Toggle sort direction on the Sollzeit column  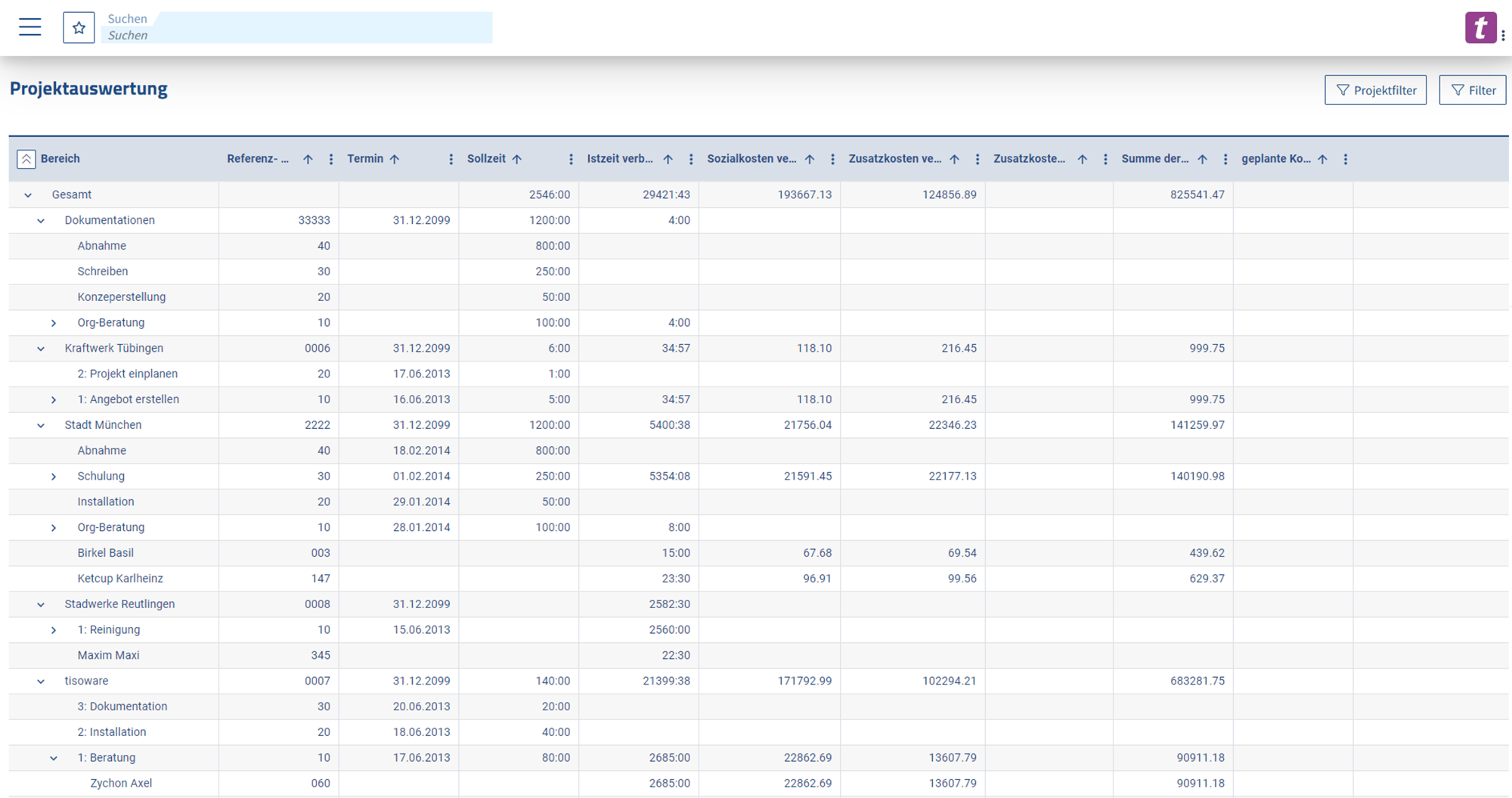click(517, 159)
